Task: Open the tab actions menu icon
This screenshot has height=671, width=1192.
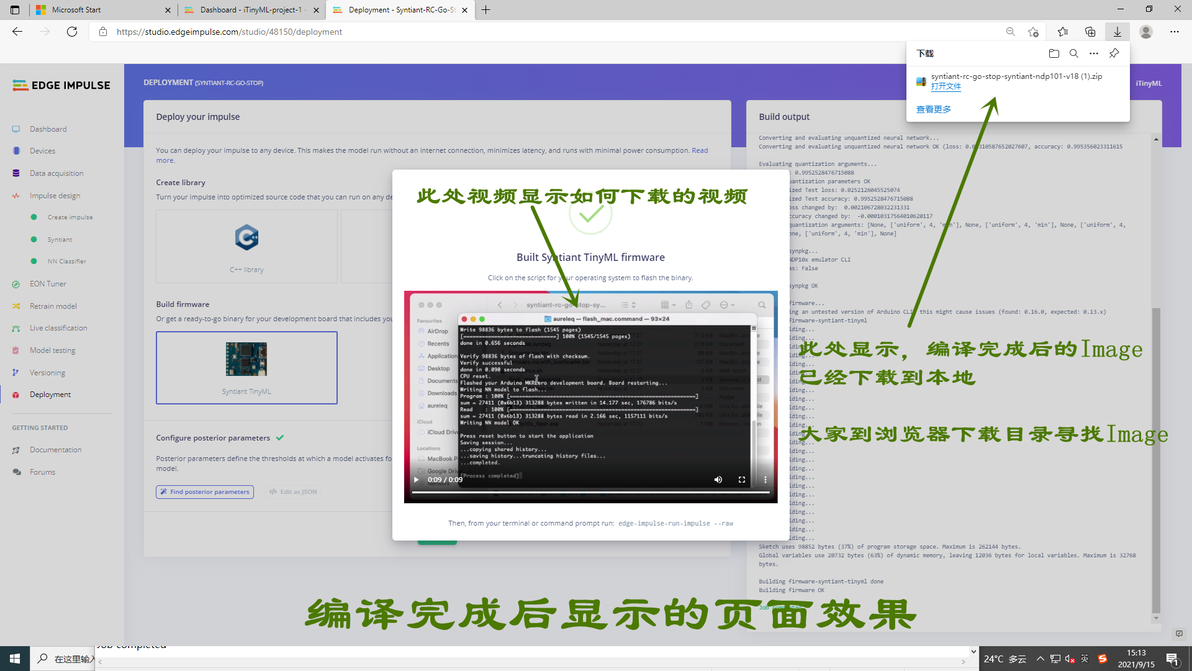Action: pos(14,10)
